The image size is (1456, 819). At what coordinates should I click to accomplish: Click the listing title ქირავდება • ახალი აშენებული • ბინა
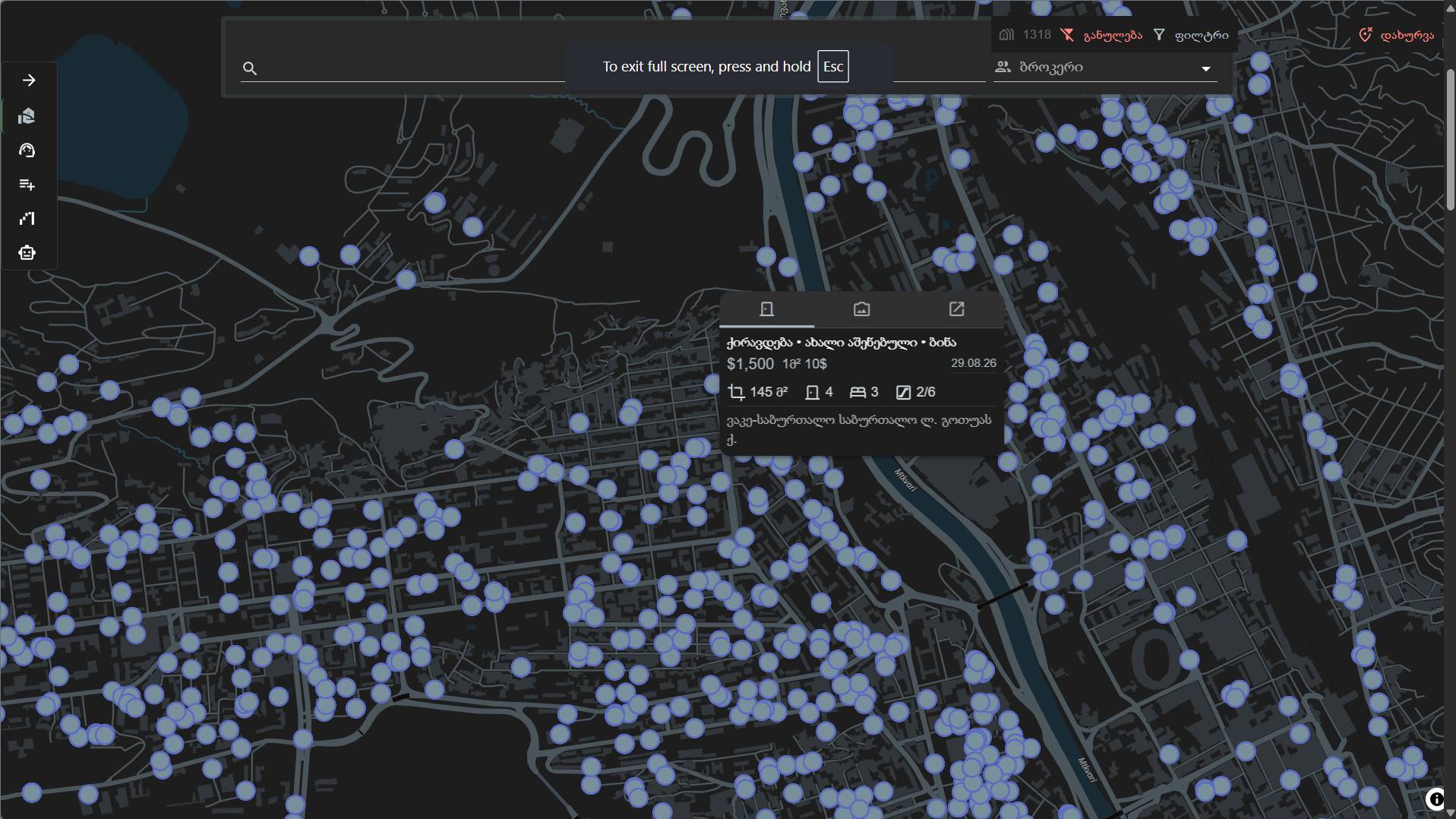842,342
